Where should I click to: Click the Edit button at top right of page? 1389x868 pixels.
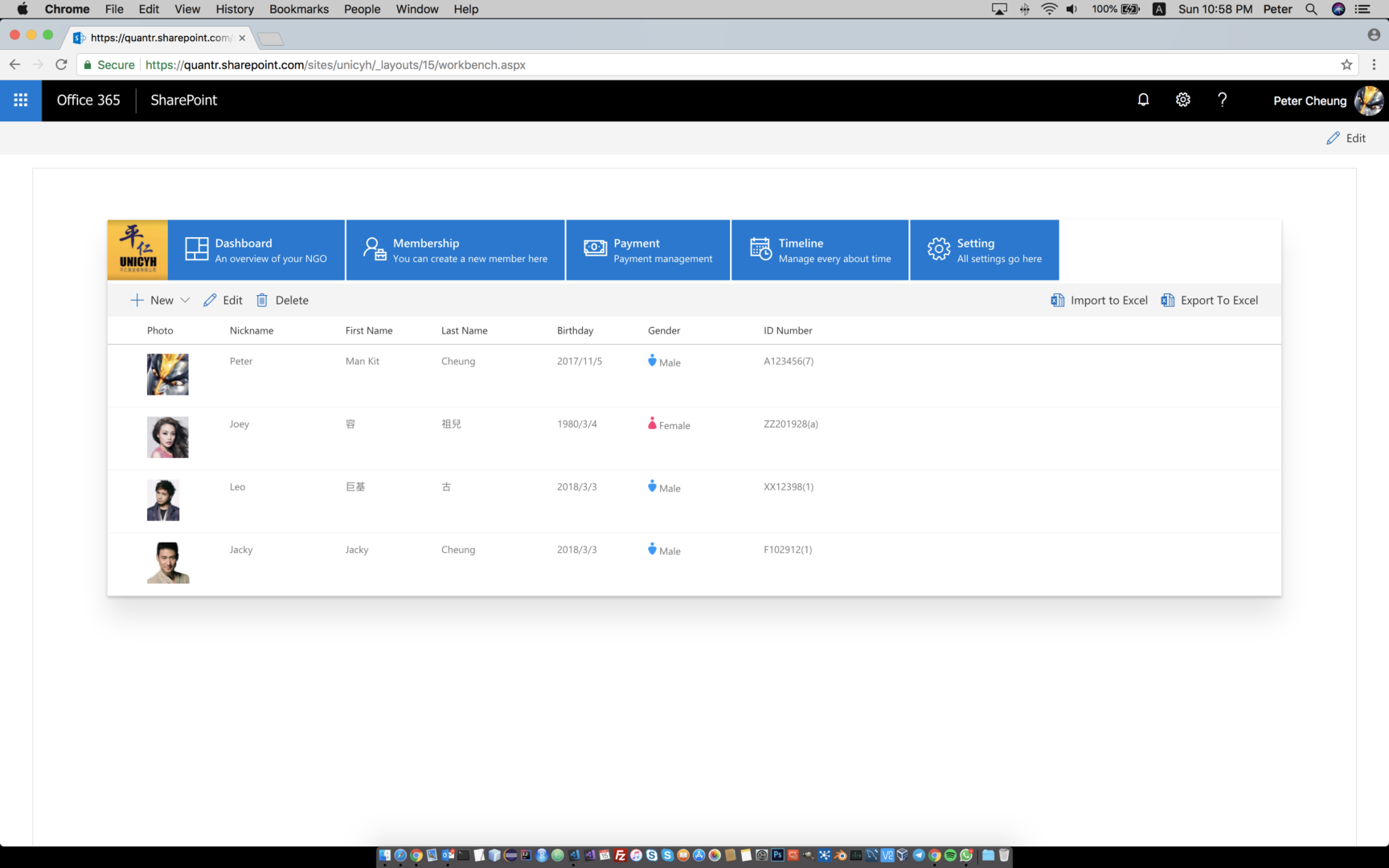[1346, 137]
